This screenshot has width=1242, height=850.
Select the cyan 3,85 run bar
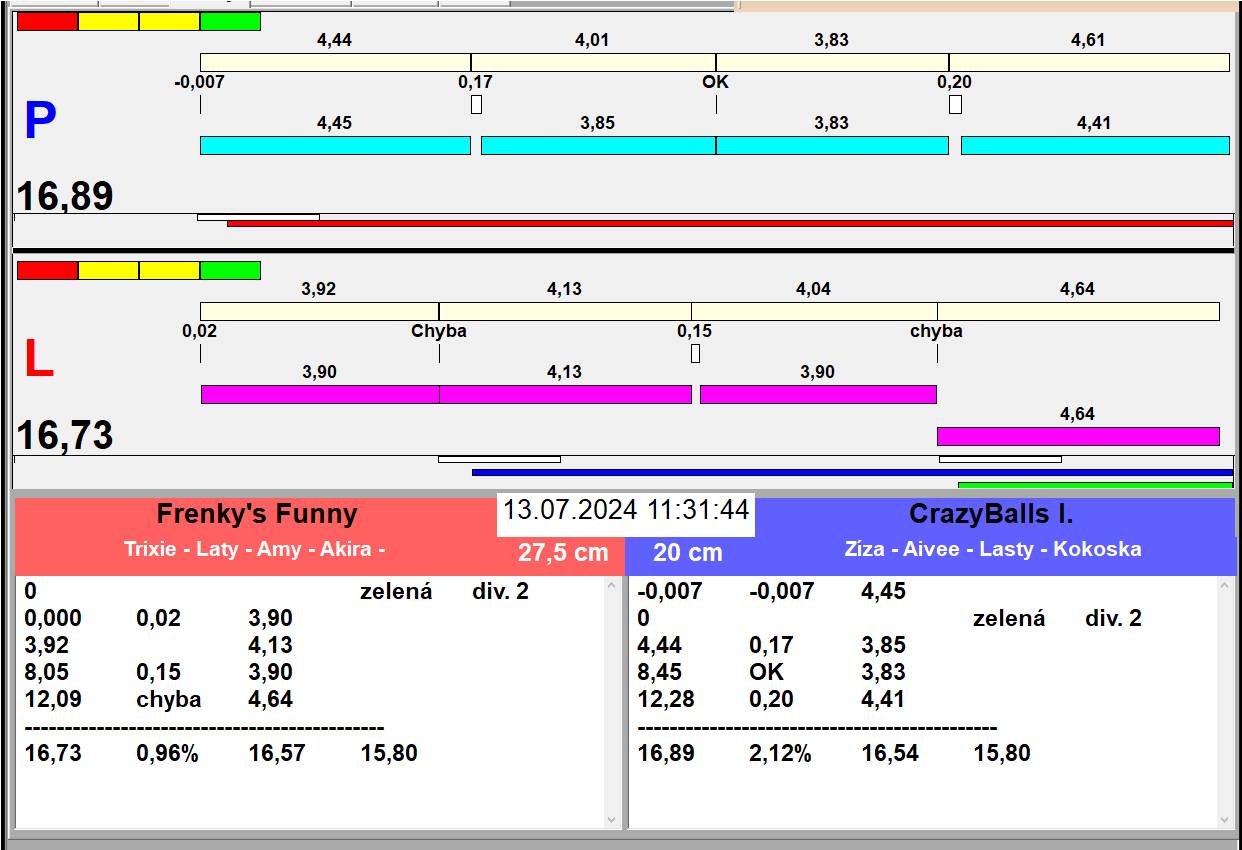[598, 145]
